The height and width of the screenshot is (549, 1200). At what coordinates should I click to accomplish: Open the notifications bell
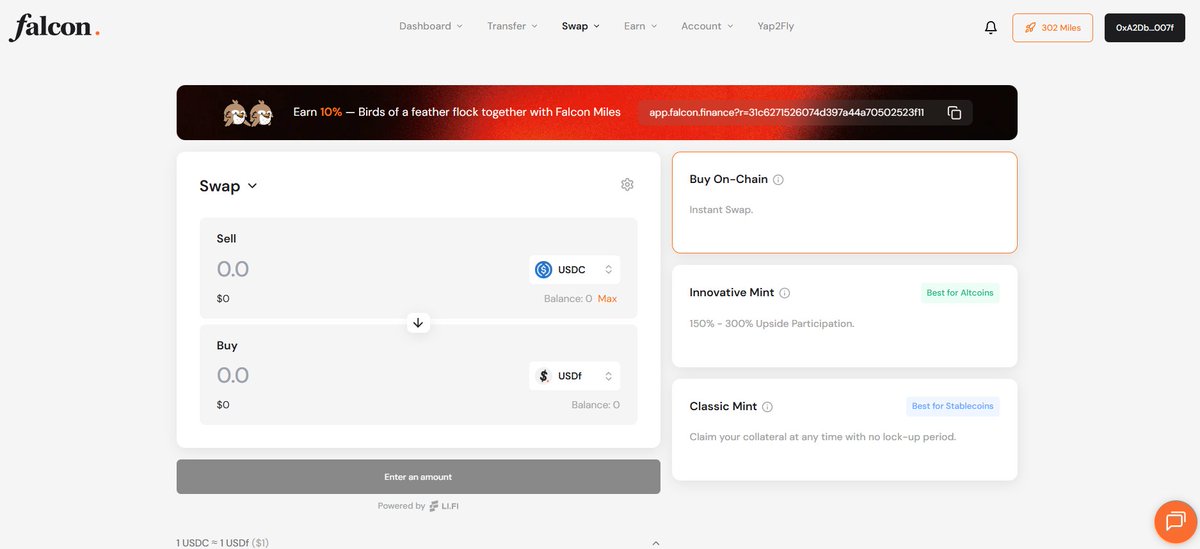[990, 28]
